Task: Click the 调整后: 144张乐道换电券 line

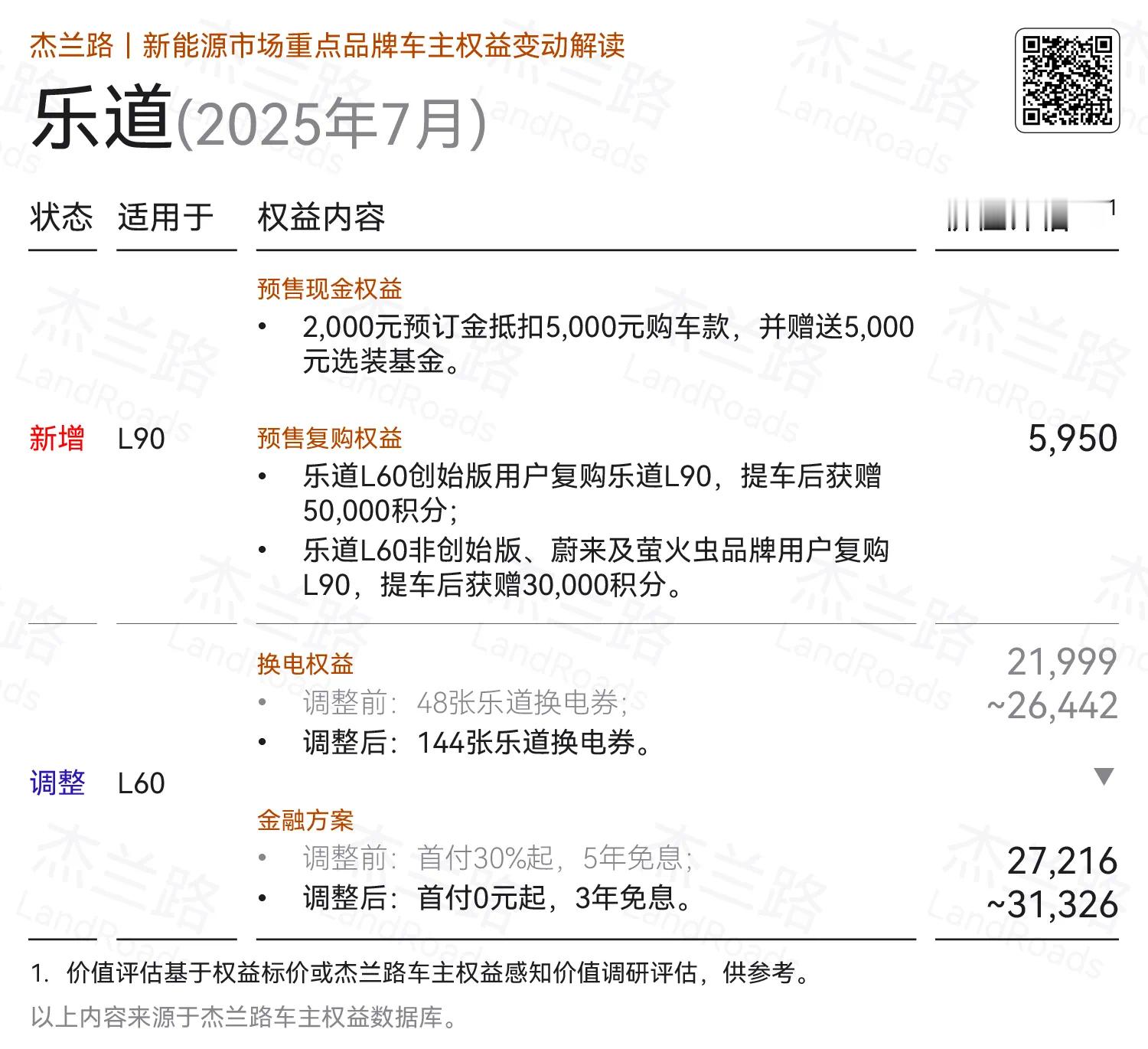Action: [x=455, y=742]
